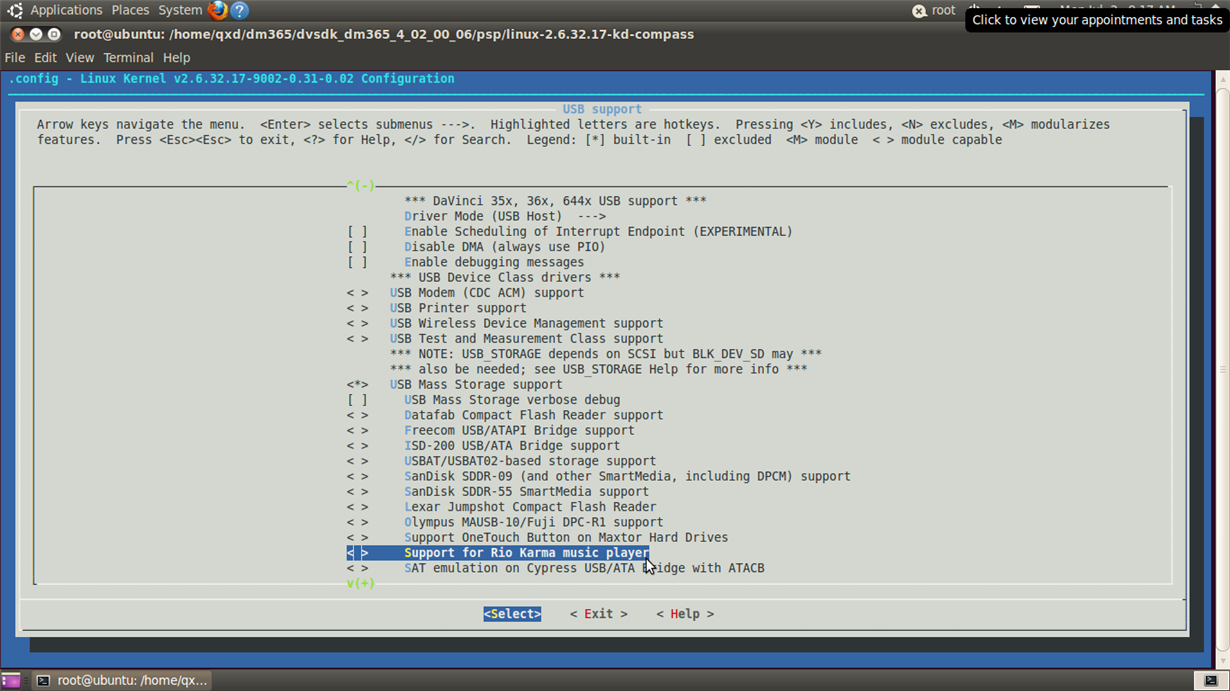
Task: Click the USB Device Class drivers header
Action: tap(505, 277)
